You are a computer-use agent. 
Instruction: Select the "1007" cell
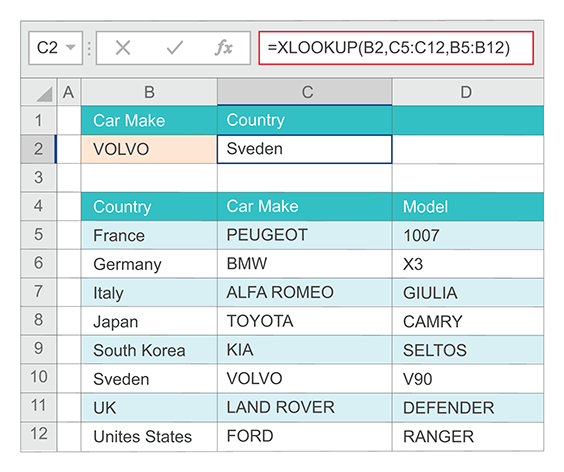(x=468, y=235)
